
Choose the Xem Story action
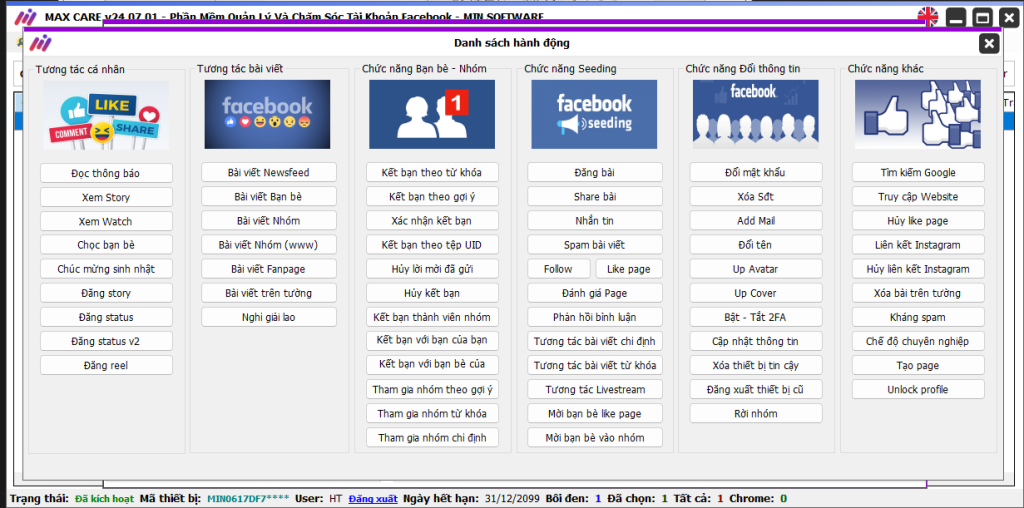point(106,197)
